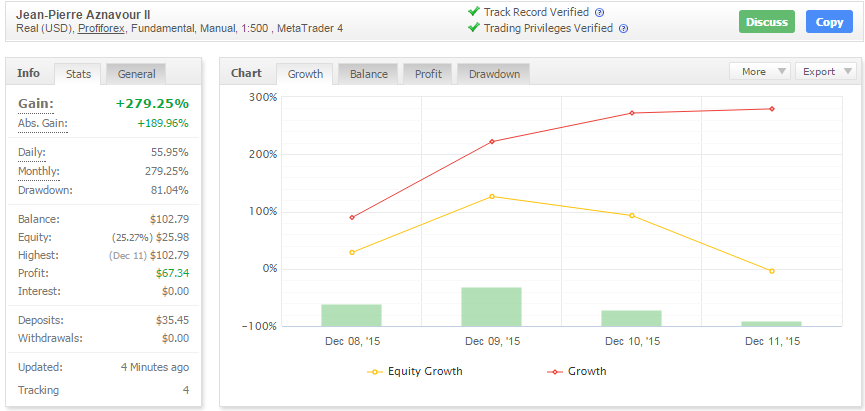The height and width of the screenshot is (411, 865).
Task: Click the Gain label
Action: (x=36, y=104)
